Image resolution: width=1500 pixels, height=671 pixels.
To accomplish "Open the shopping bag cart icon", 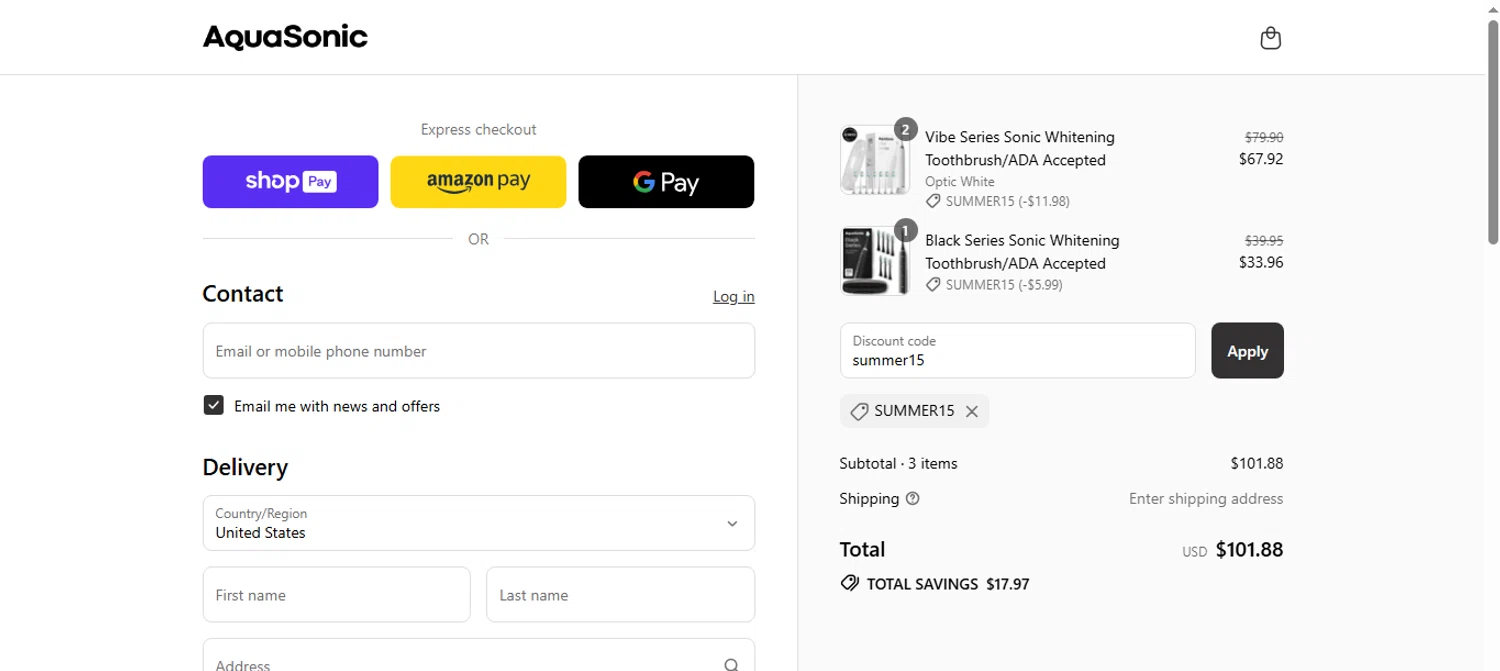I will [x=1270, y=38].
